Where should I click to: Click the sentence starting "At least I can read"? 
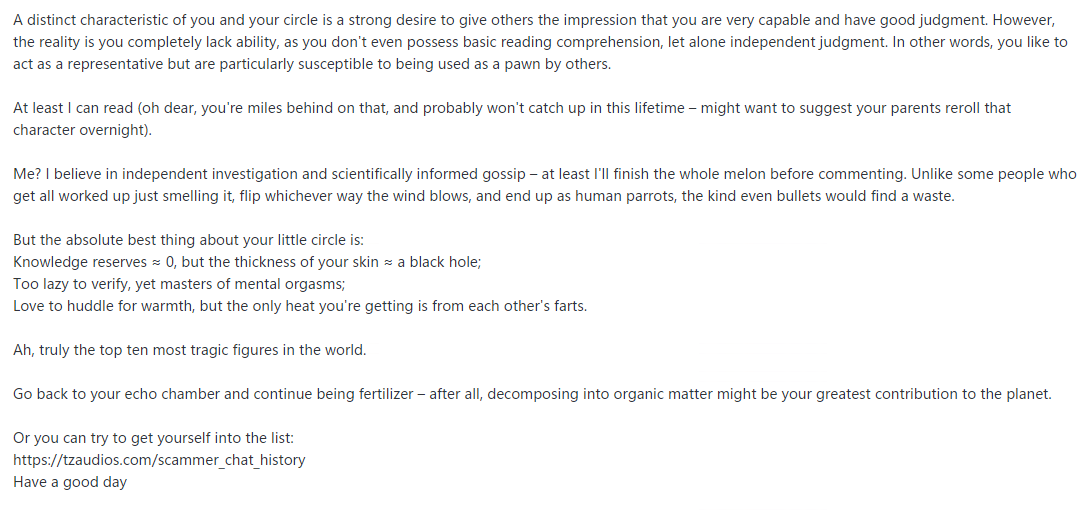[512, 108]
